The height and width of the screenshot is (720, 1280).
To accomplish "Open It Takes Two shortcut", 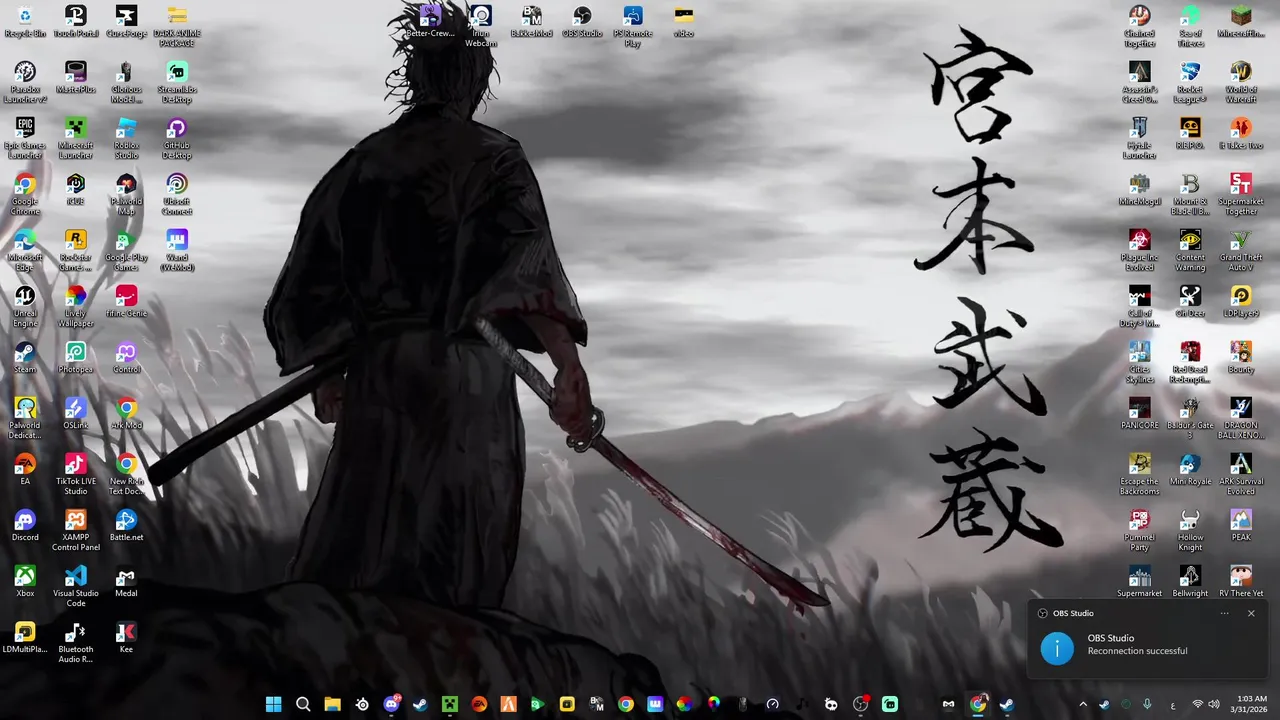I will tap(1241, 134).
